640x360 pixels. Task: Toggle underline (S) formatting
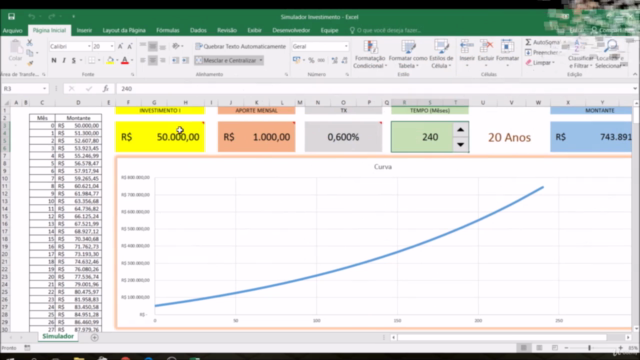tap(73, 60)
